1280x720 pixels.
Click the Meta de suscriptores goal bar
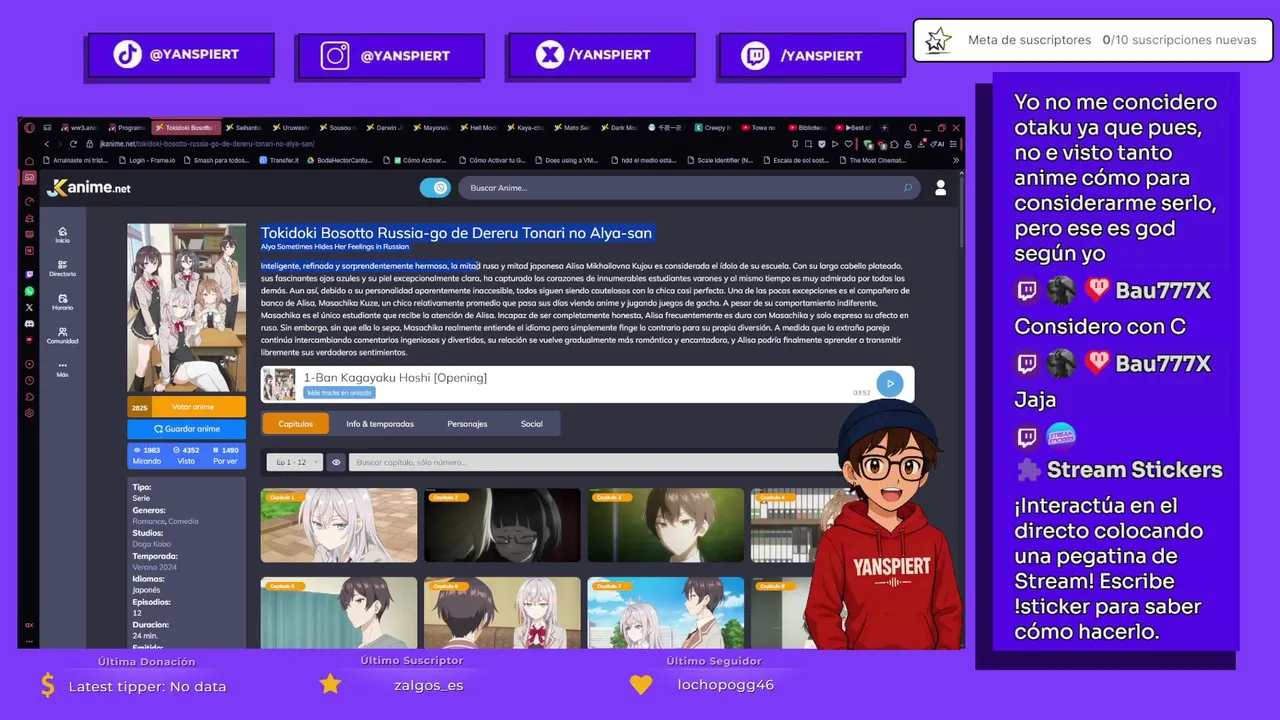tap(1093, 40)
